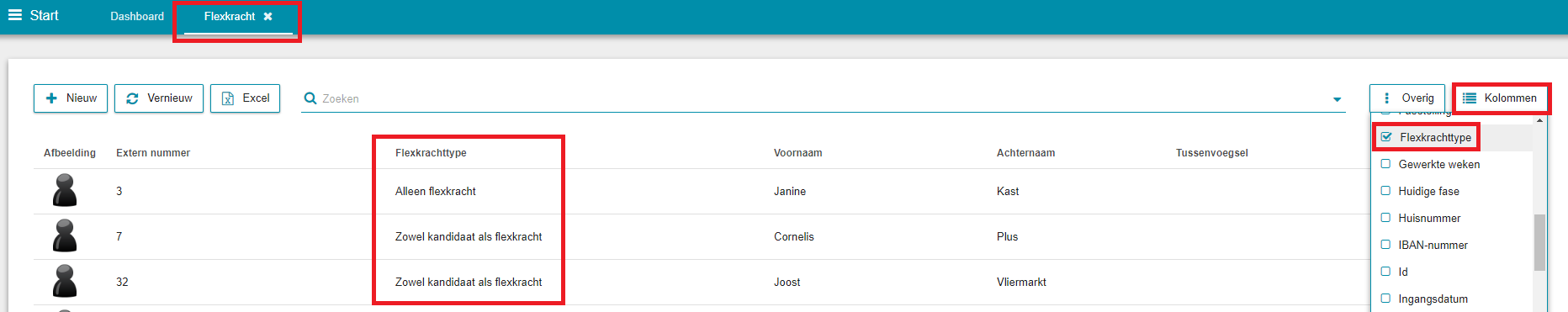Click Janine Kast's avatar image
The image size is (1568, 312).
[x=65, y=191]
